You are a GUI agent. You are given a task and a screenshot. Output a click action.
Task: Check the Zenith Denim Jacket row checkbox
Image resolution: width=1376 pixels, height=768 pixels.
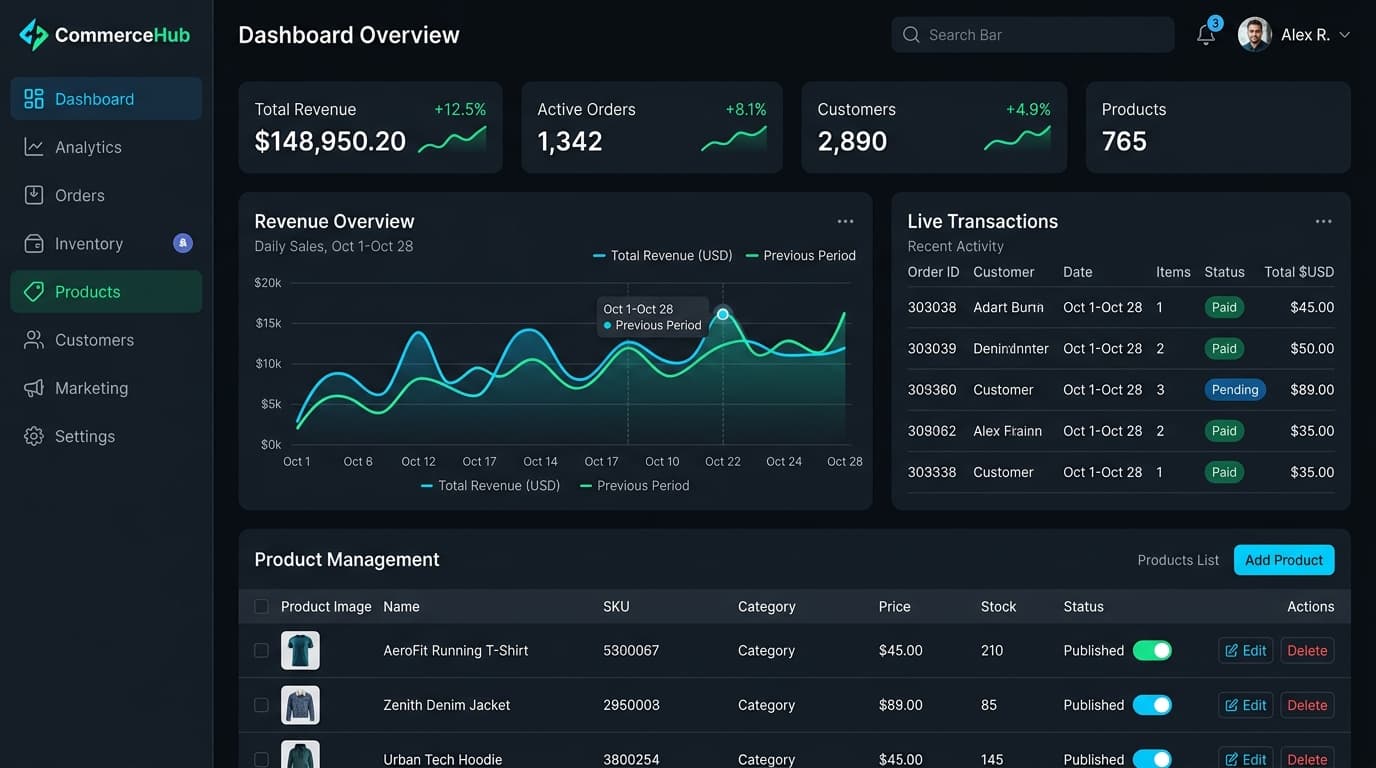click(261, 705)
